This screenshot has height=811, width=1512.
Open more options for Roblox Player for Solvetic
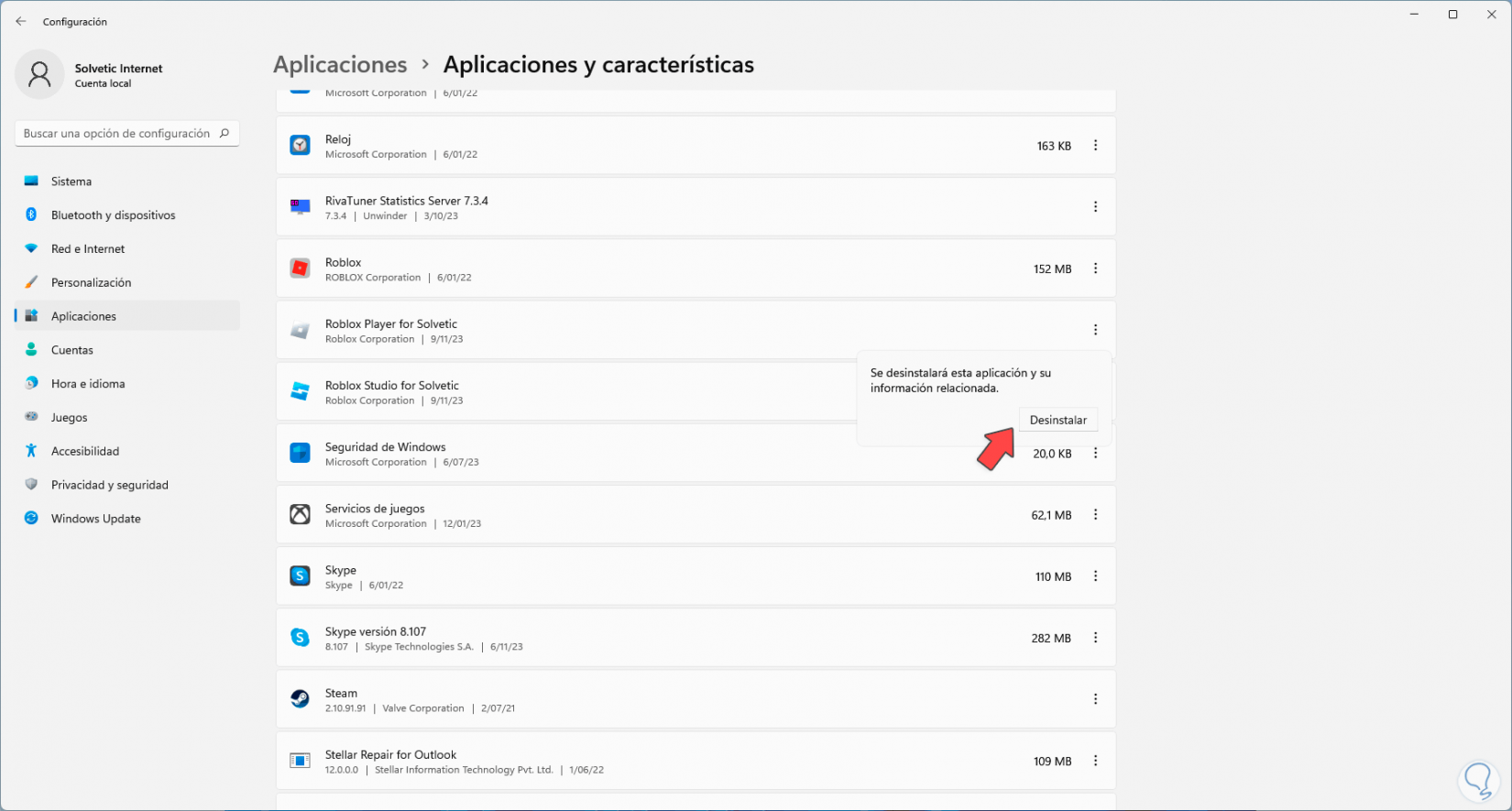(x=1095, y=330)
